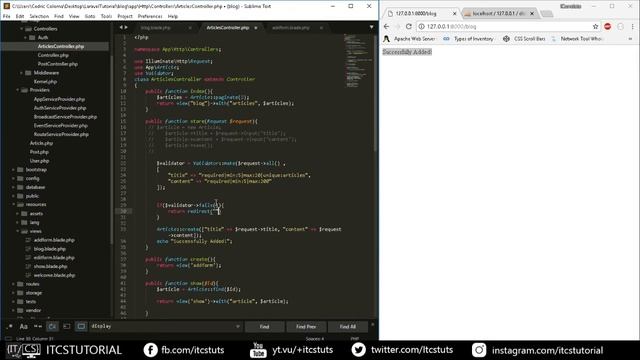Click Spaces: 4 indentation in status bar

pyautogui.click(x=315, y=339)
